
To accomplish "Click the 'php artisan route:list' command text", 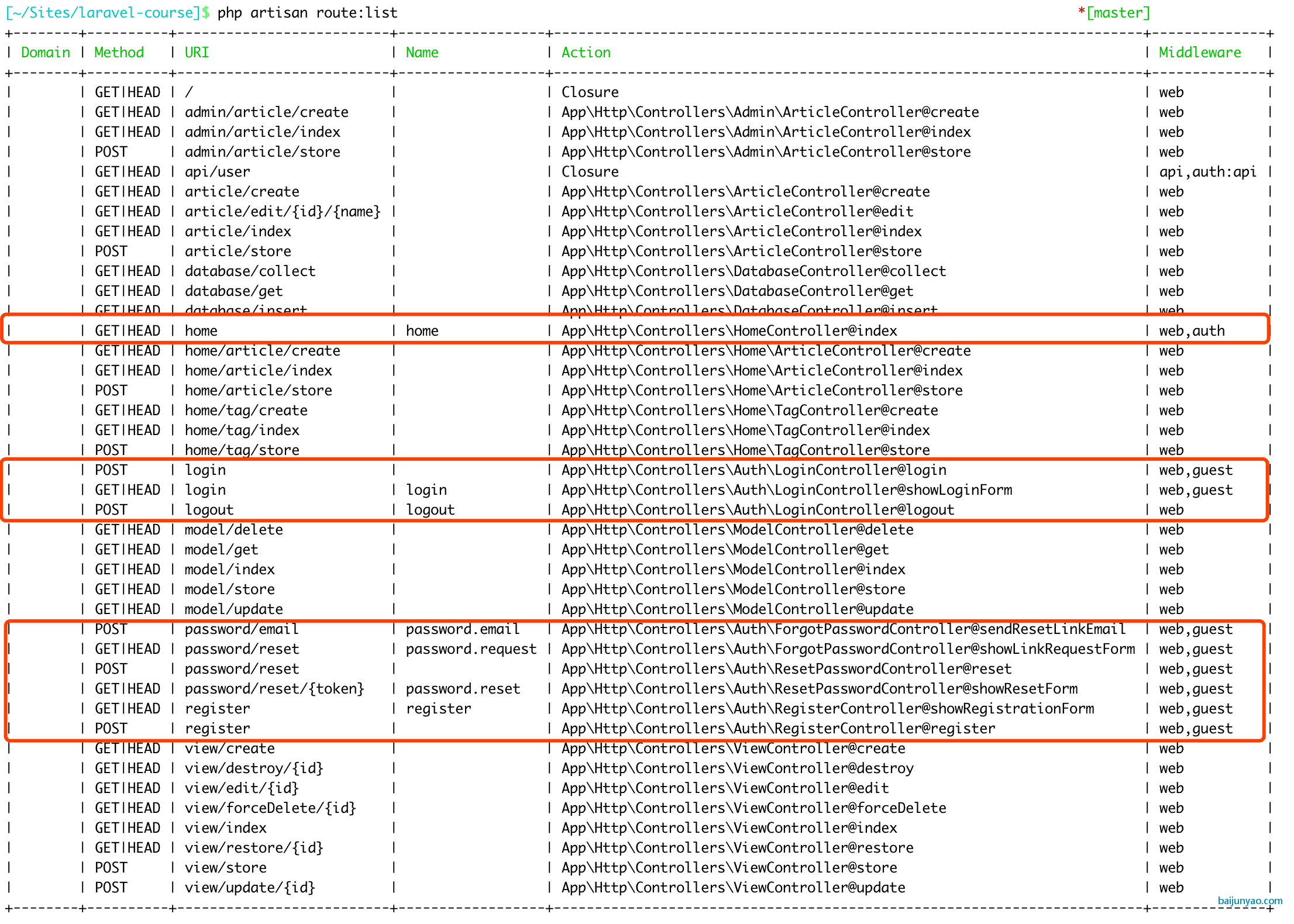I will 307,13.
